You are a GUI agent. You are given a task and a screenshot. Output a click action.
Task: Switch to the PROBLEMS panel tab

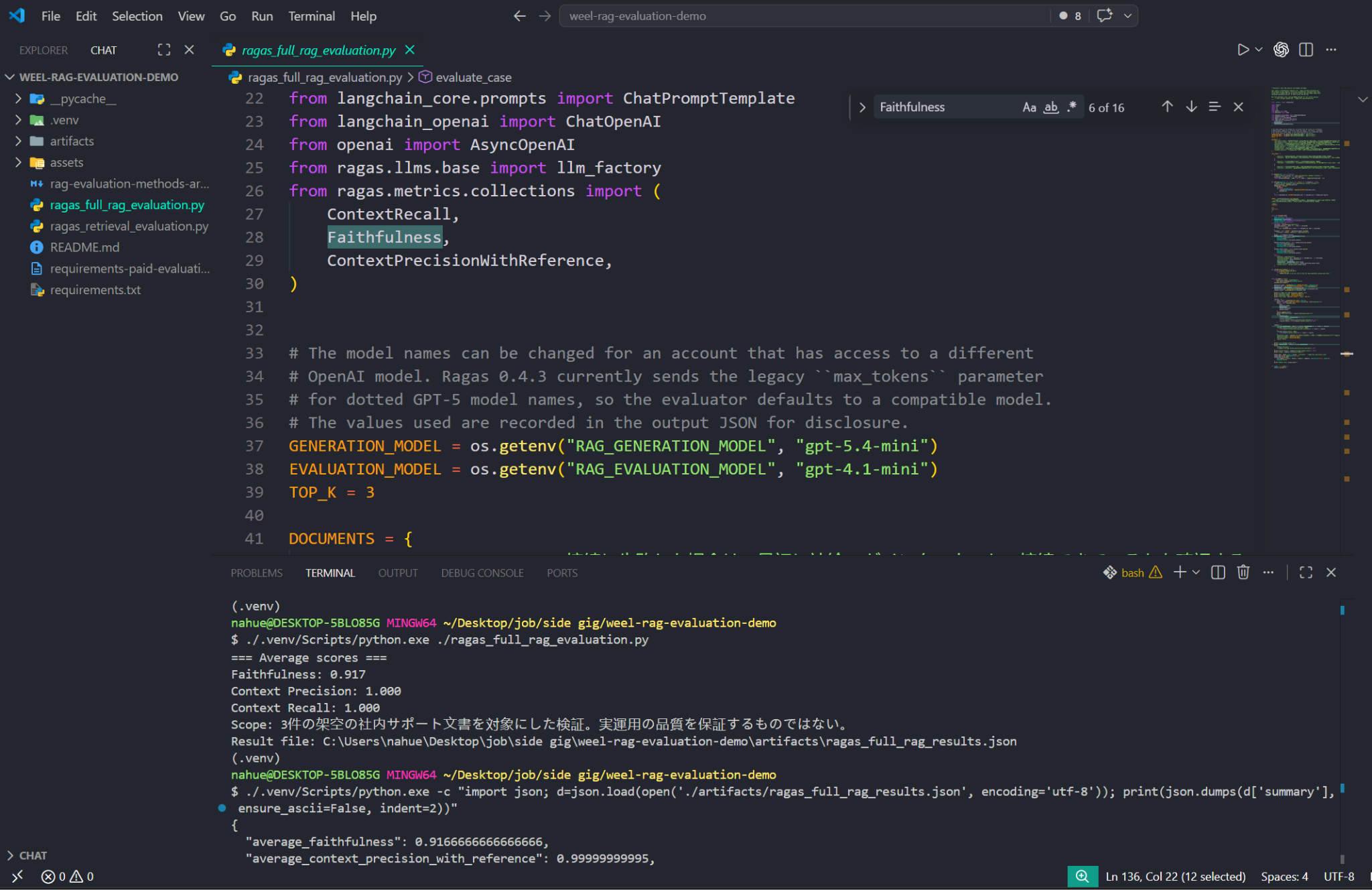[257, 573]
